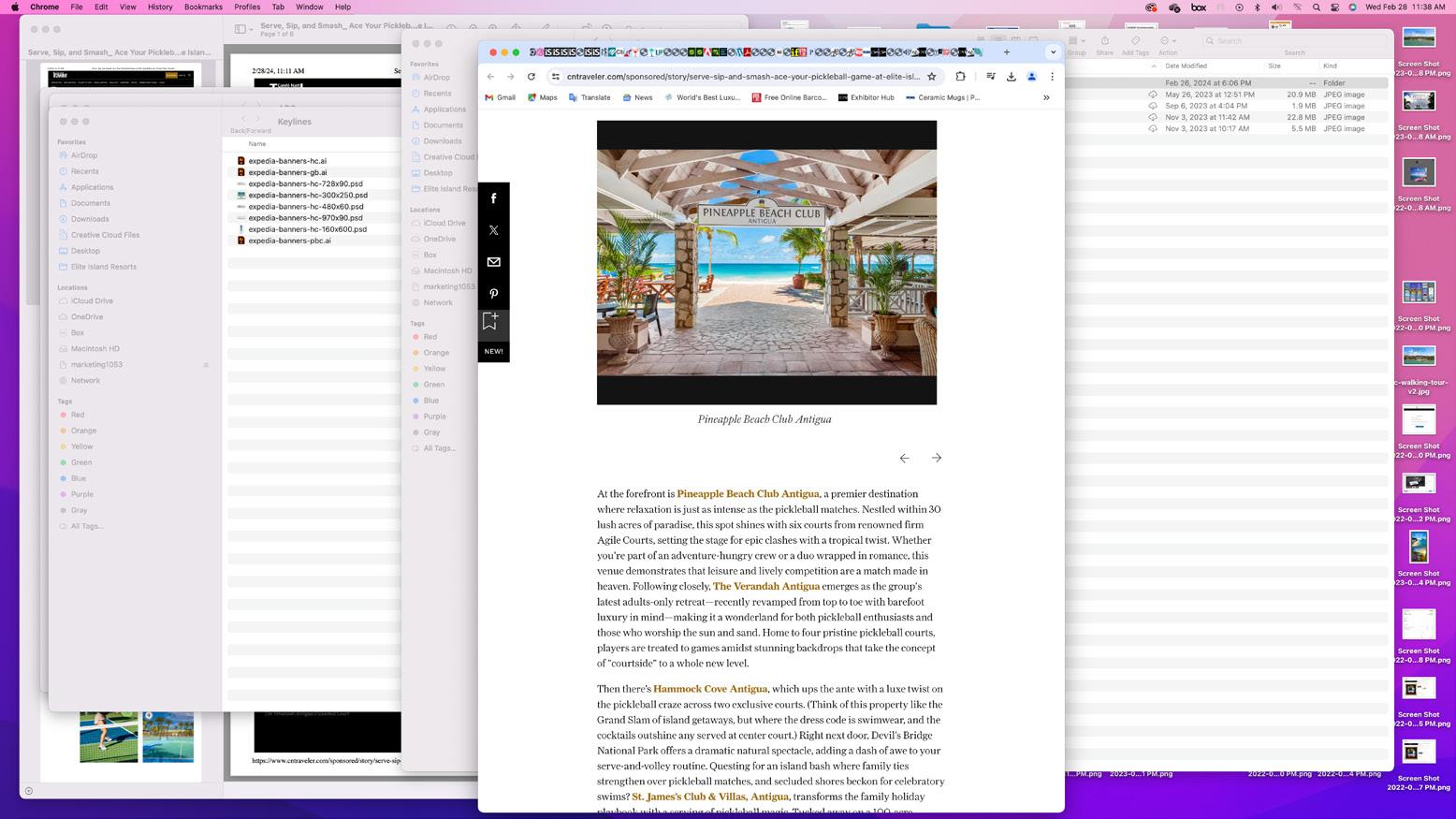The width and height of the screenshot is (1456, 819).
Task: Open the Window menu
Action: tap(309, 7)
